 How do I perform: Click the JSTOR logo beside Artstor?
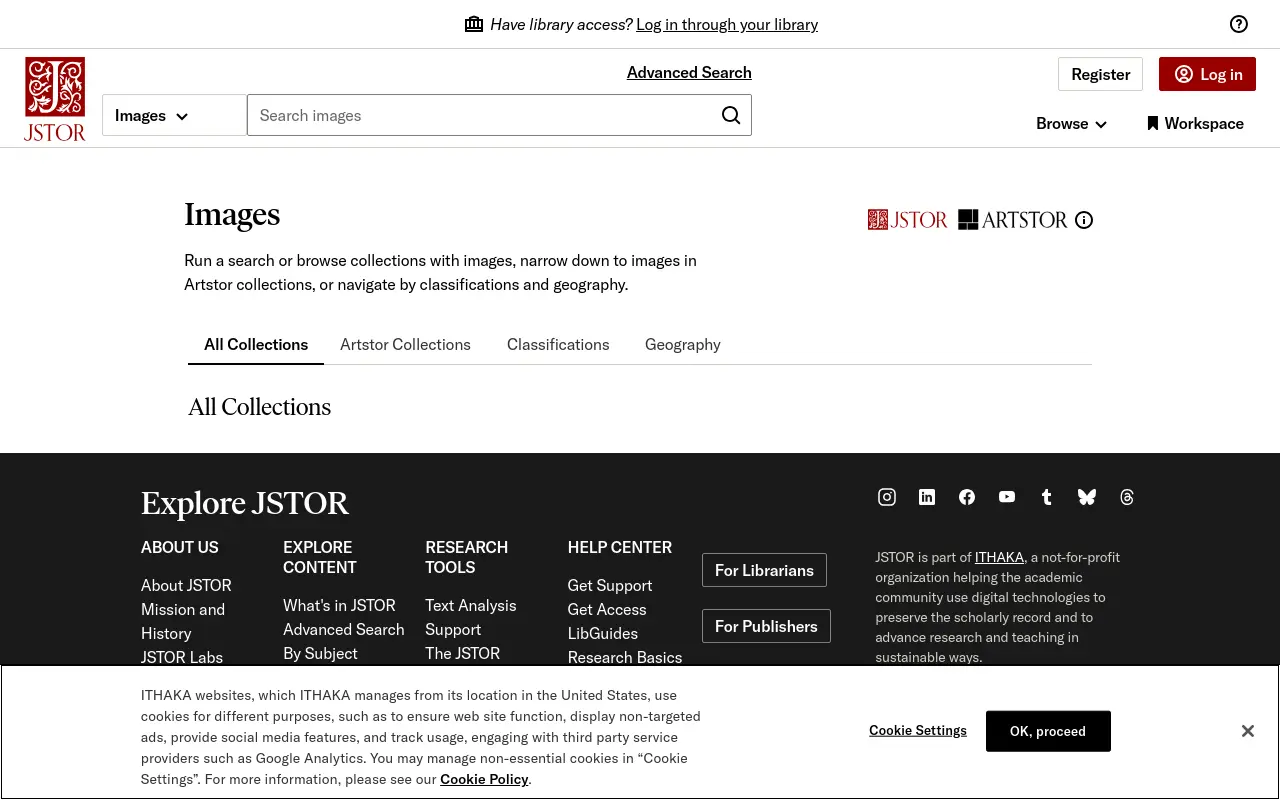point(907,220)
